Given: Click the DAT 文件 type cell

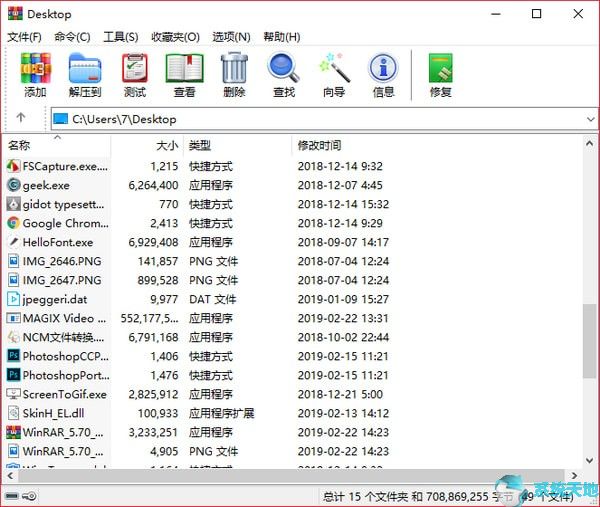Looking at the screenshot, I should [213, 299].
